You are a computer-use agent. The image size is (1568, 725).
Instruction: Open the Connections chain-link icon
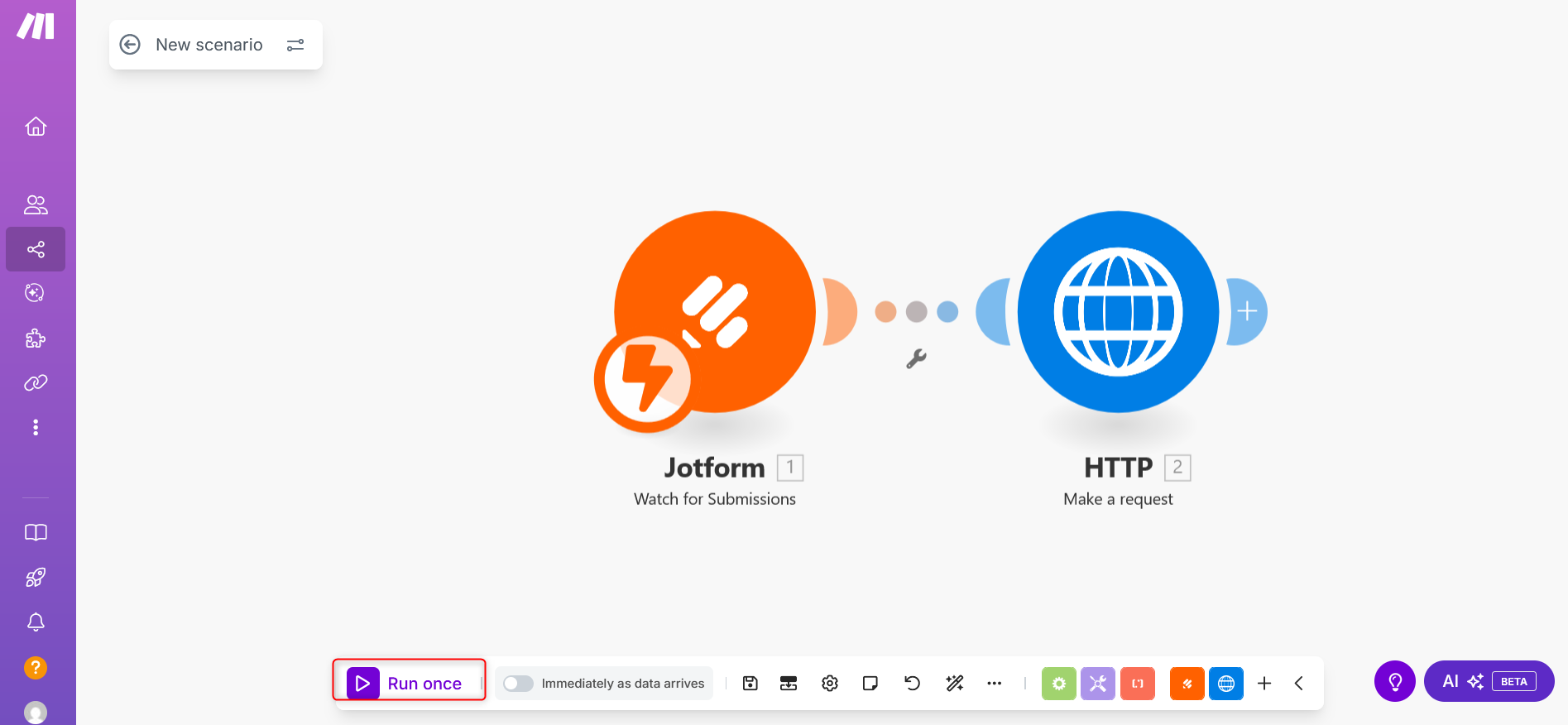[36, 382]
